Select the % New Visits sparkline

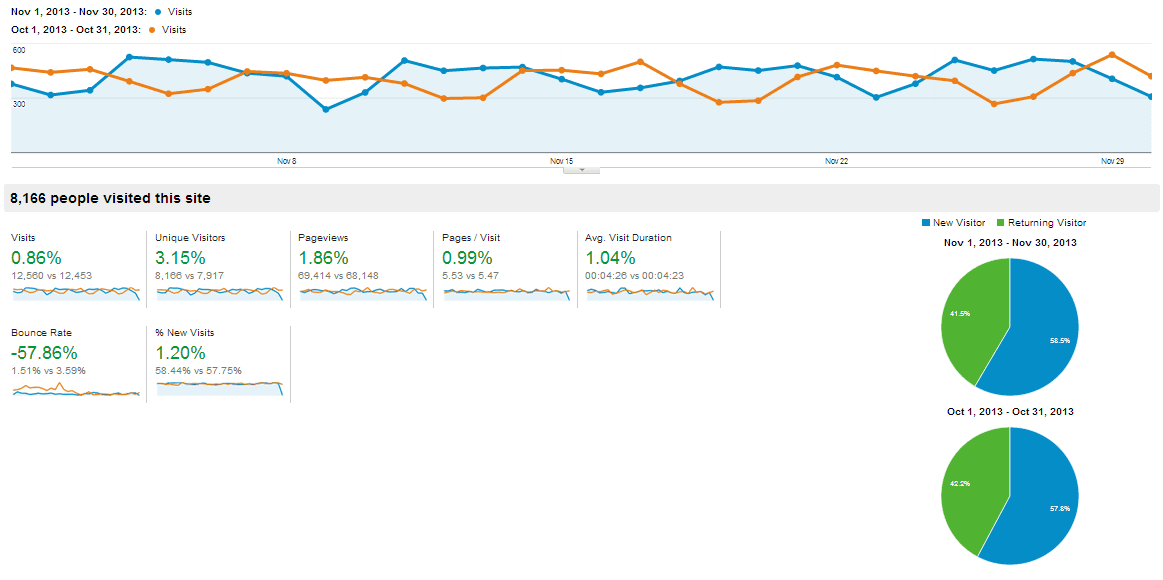point(220,389)
